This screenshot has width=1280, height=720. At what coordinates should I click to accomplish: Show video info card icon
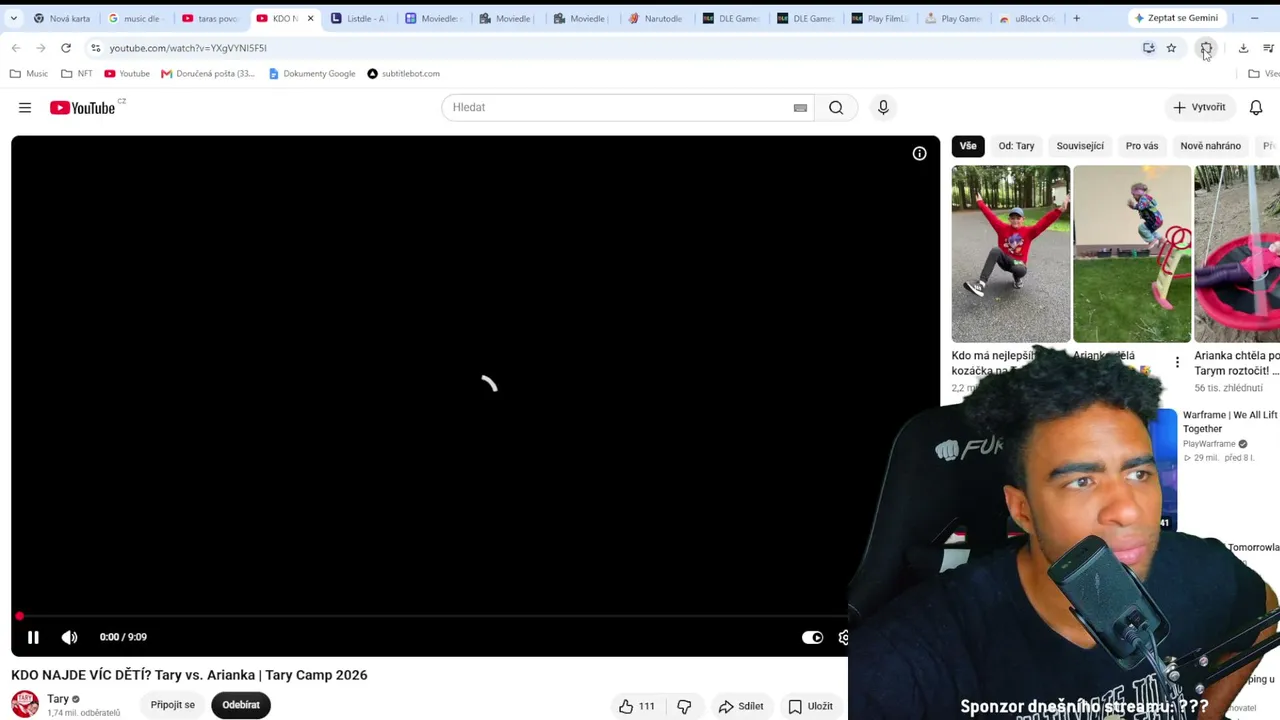click(919, 153)
